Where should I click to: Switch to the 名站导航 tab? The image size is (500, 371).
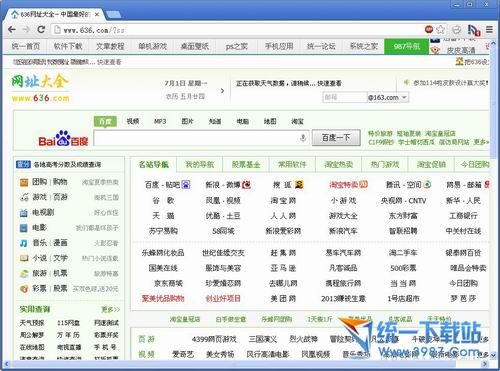[154, 164]
